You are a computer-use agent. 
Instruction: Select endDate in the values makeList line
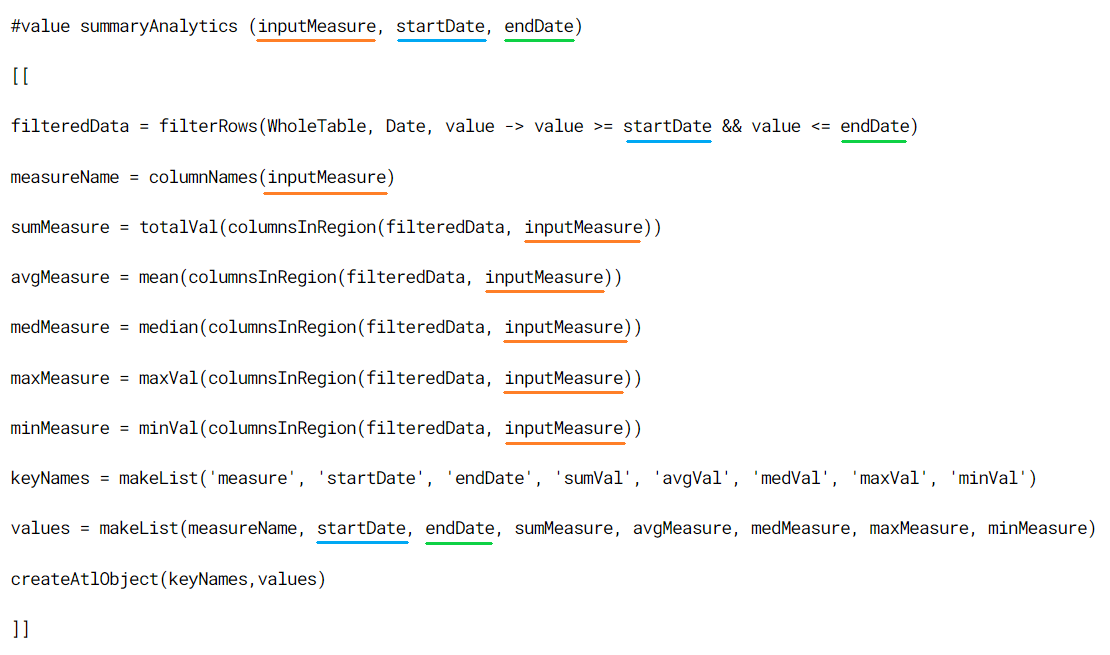coord(458,528)
